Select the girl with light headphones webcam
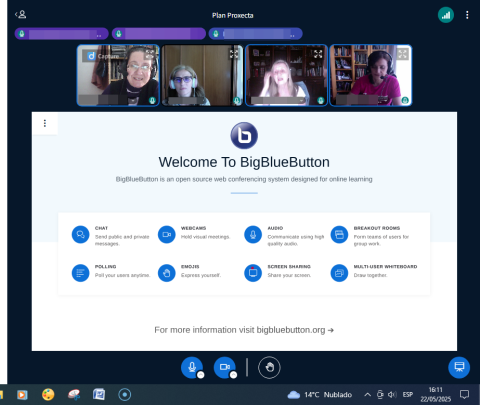 [x=202, y=75]
